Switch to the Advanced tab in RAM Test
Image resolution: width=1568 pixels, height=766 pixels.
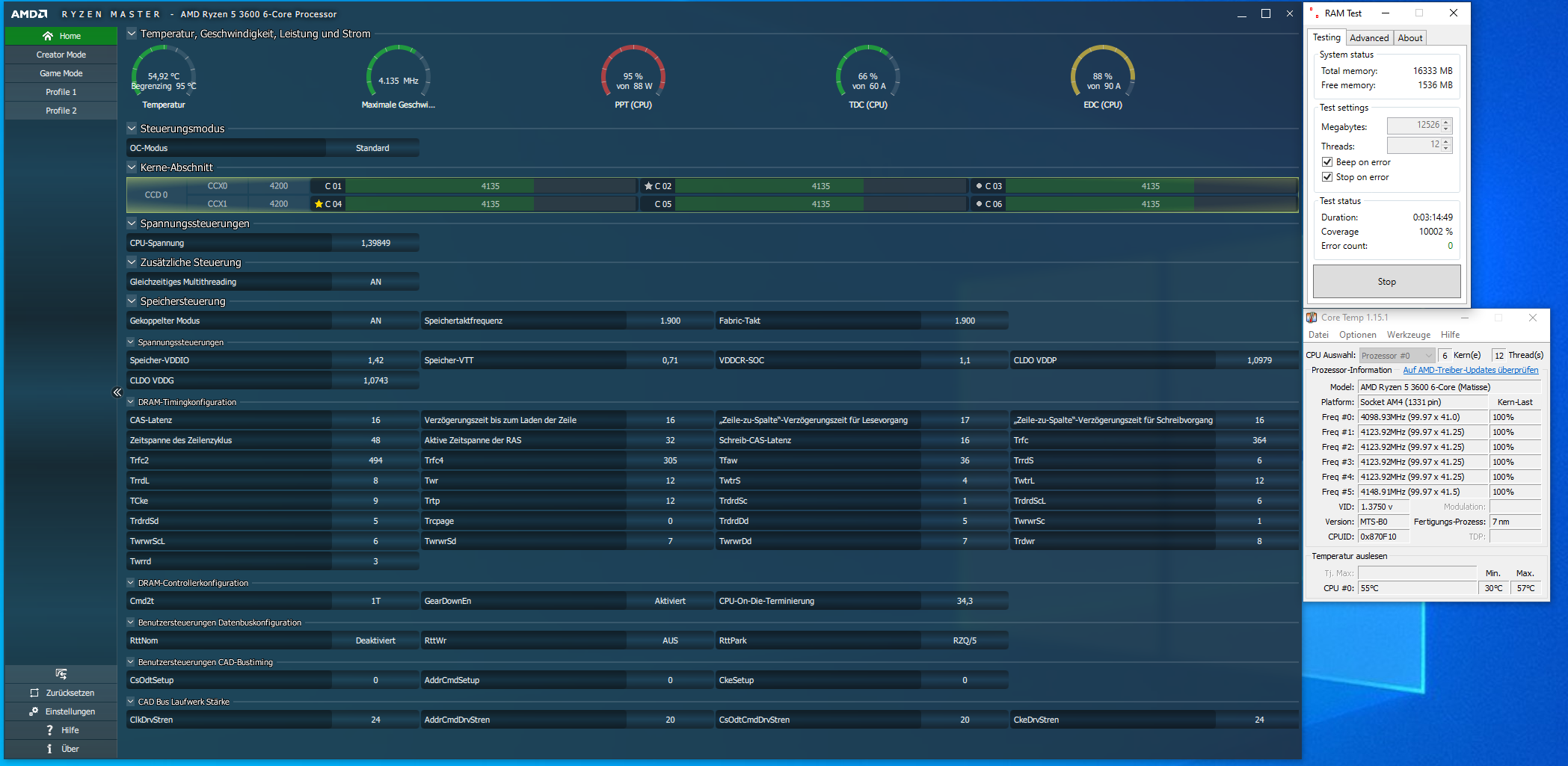coord(1369,38)
